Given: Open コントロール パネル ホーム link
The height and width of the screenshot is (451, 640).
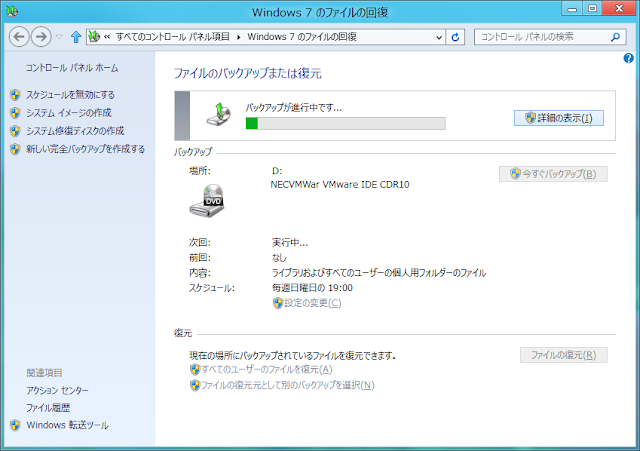Looking at the screenshot, I should [x=72, y=68].
